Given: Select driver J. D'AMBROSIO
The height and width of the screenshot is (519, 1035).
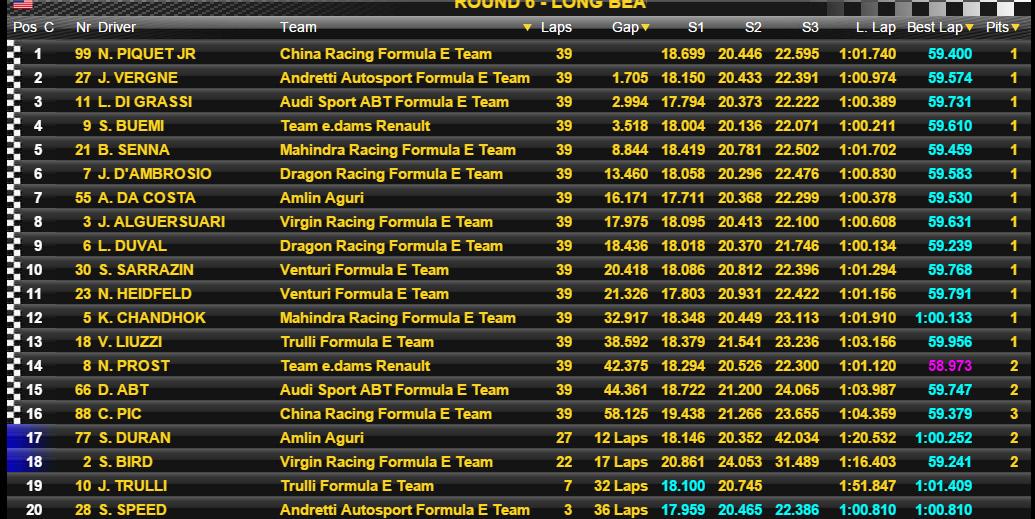Looking at the screenshot, I should pyautogui.click(x=154, y=174).
